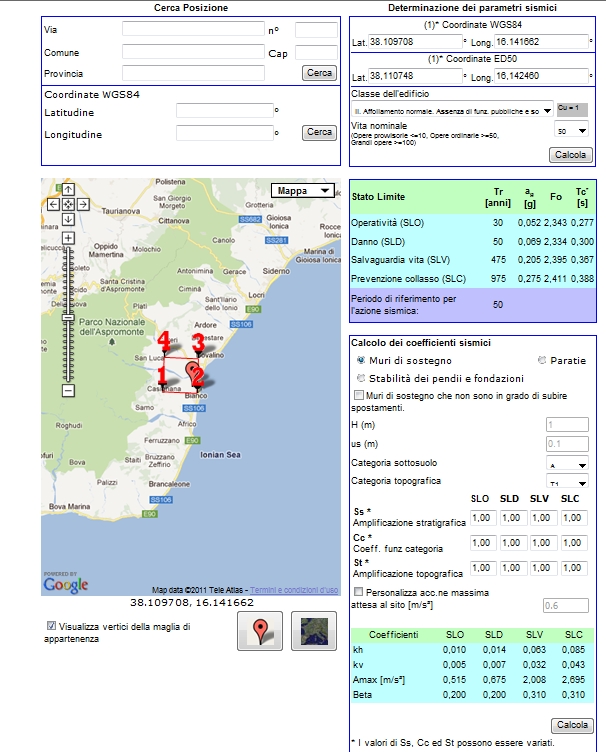Click into the Via input field

[193, 29]
